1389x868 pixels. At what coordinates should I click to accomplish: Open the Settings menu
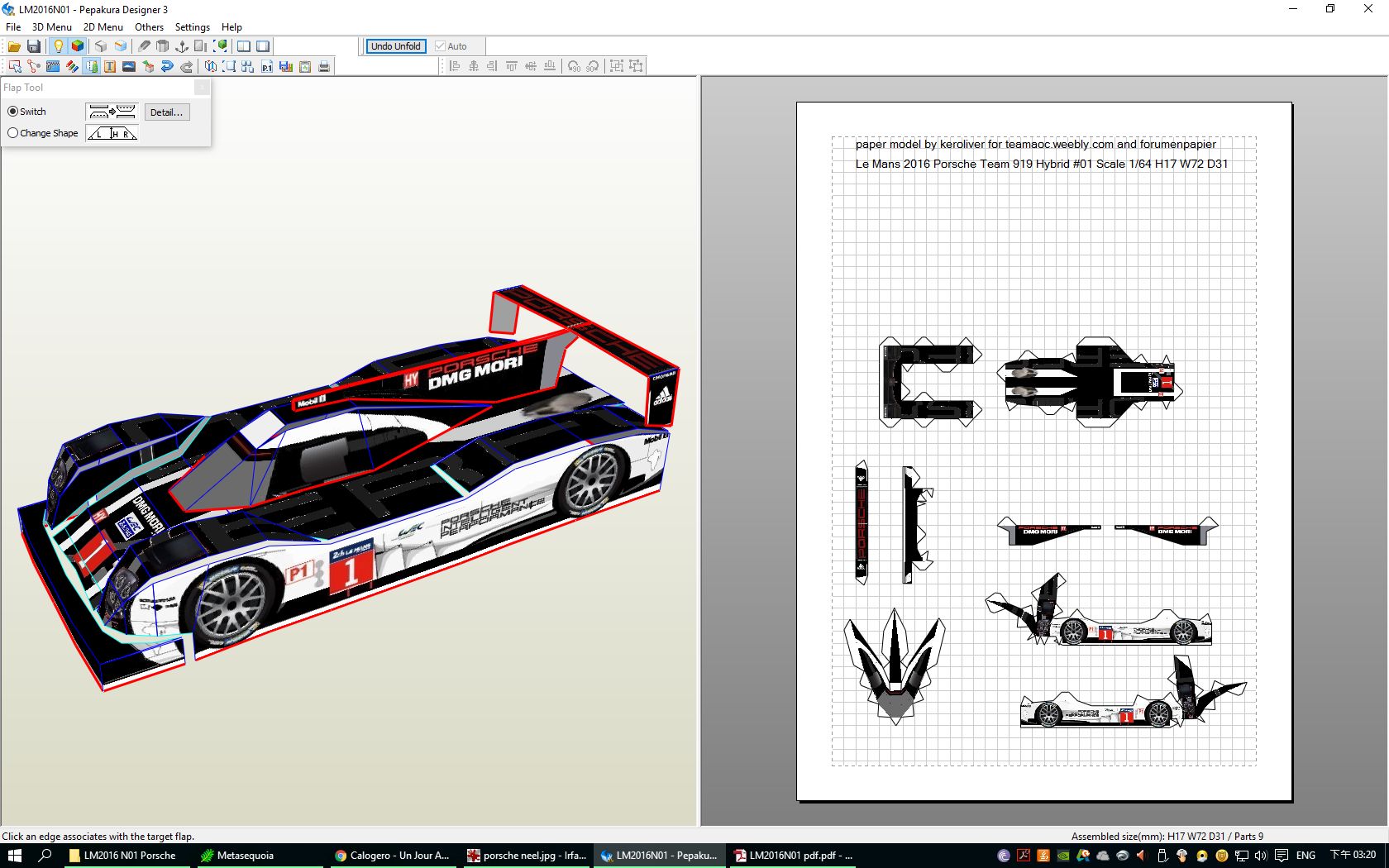192,26
